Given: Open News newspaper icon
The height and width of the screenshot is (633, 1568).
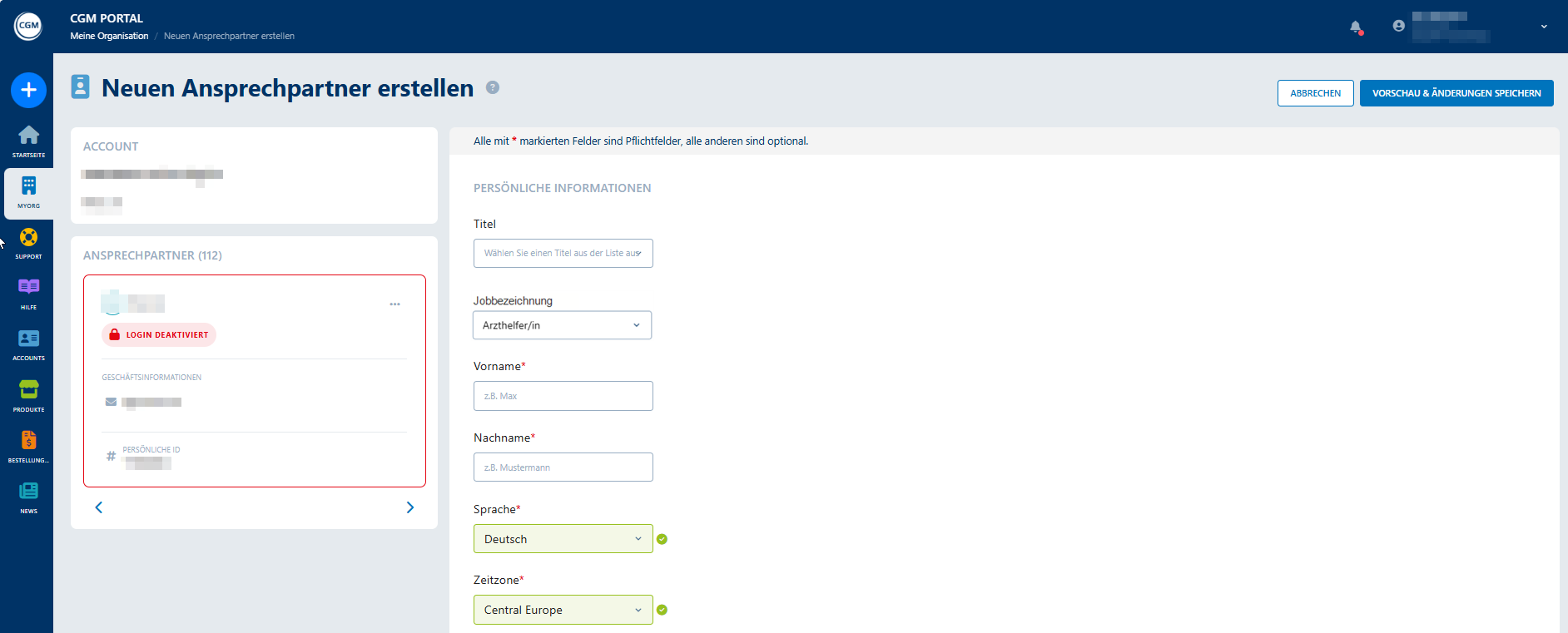Looking at the screenshot, I should point(28,491).
